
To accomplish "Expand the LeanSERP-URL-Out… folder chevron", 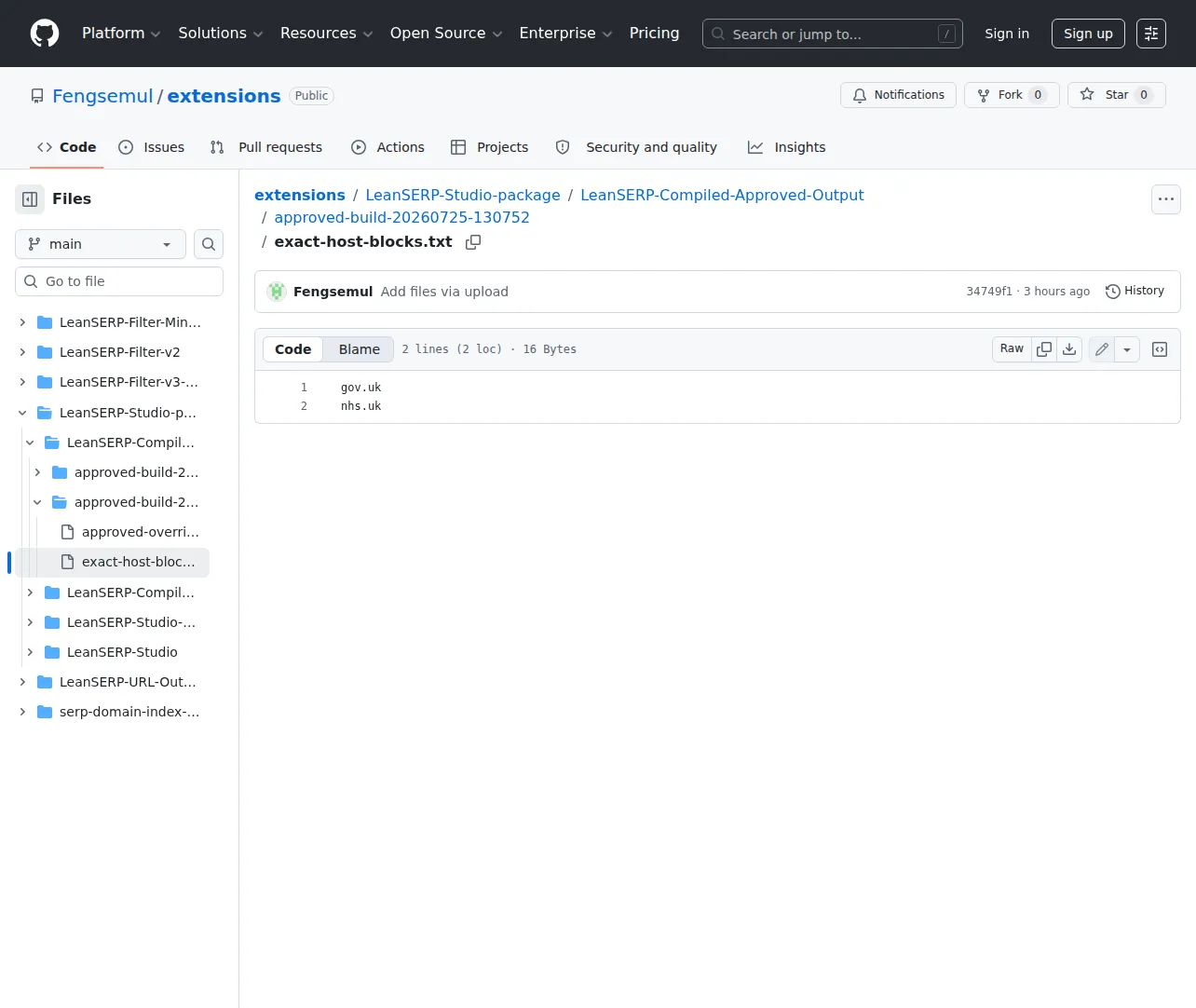I will point(22,682).
